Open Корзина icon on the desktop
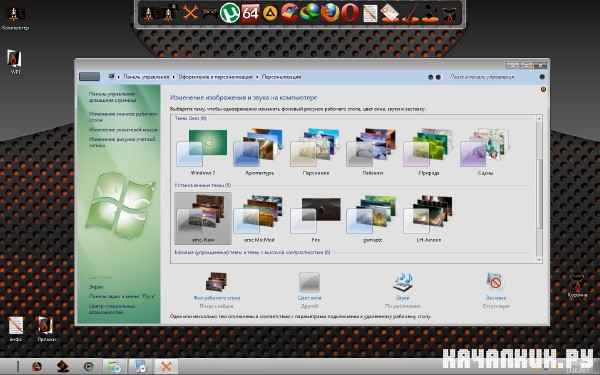Image resolution: width=600 pixels, height=375 pixels. pyautogui.click(x=577, y=286)
